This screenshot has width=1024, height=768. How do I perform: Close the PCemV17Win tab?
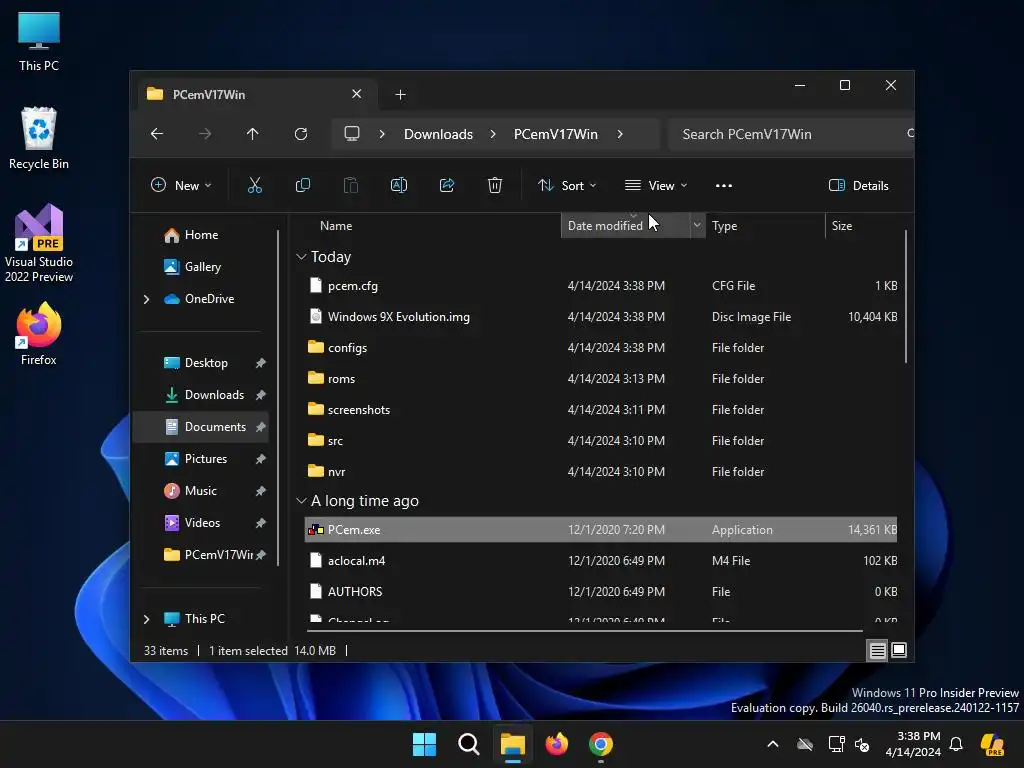click(x=357, y=94)
